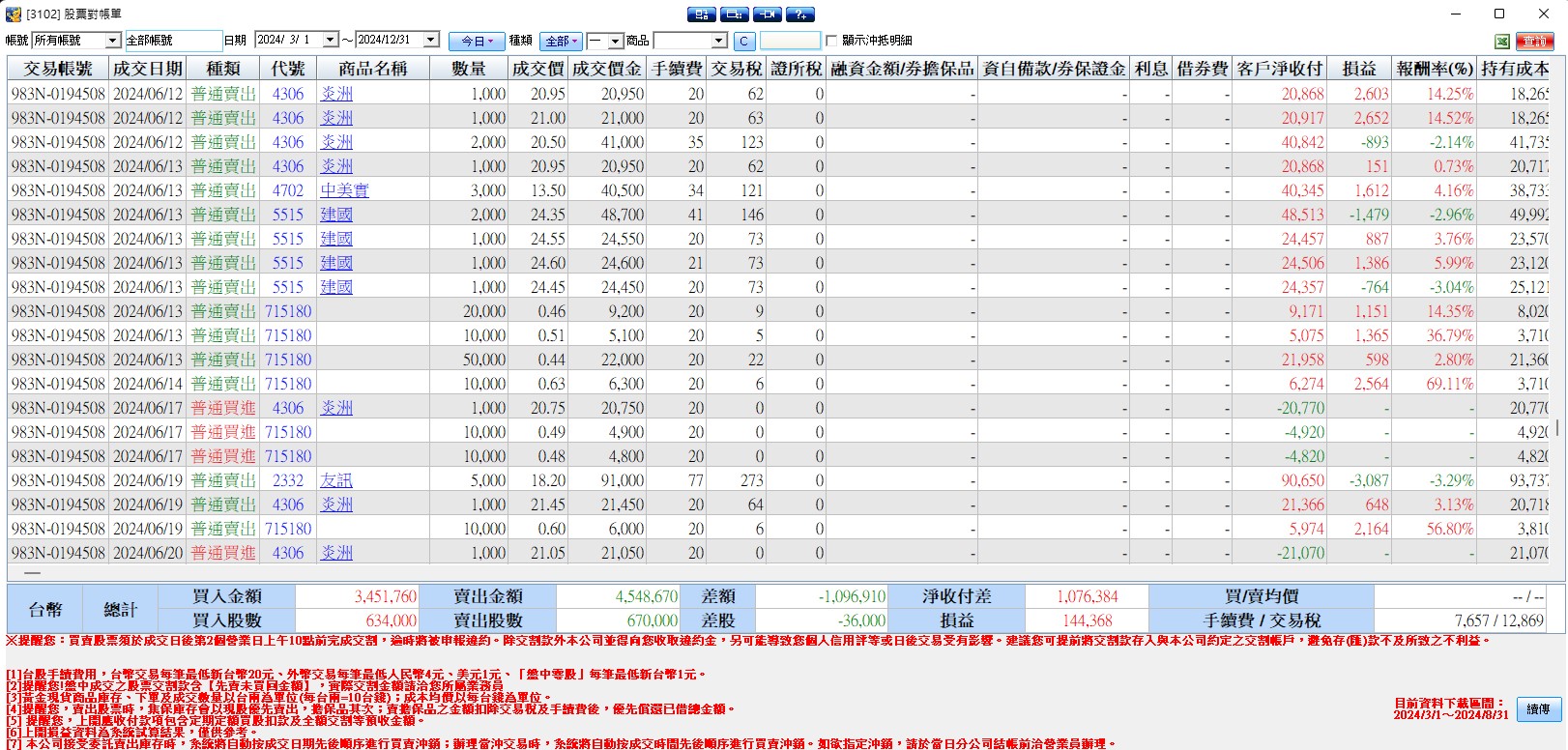Image resolution: width=1568 pixels, height=750 pixels.
Task: Open the 今日 quick date menu
Action: [477, 41]
